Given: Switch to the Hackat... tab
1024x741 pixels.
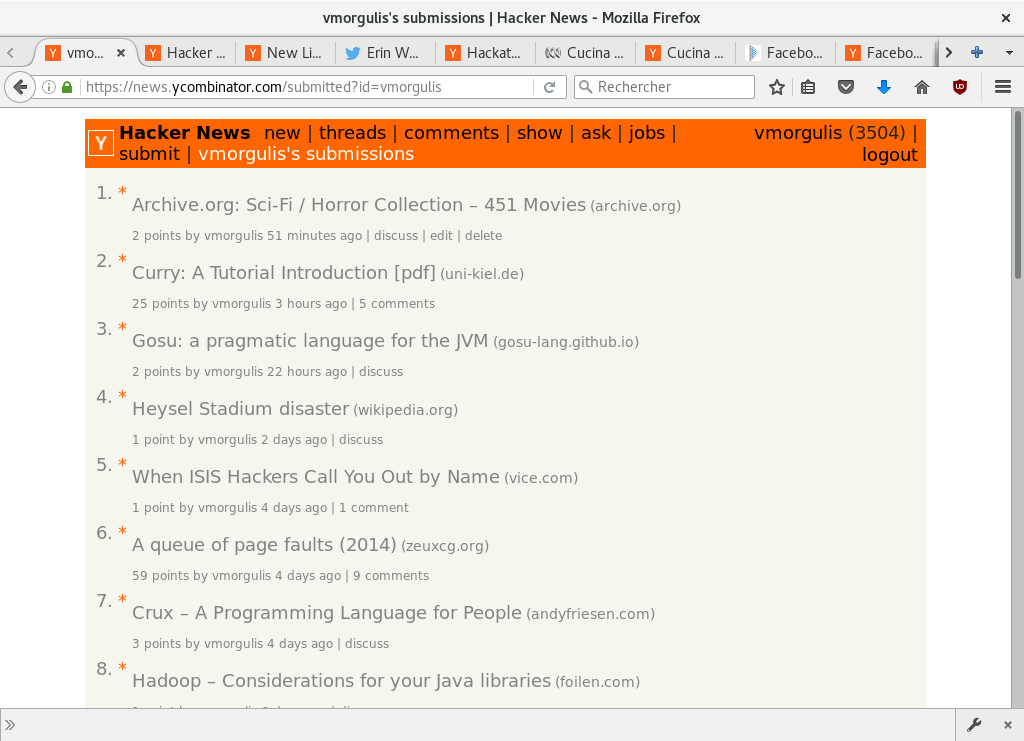Looking at the screenshot, I should (x=486, y=53).
